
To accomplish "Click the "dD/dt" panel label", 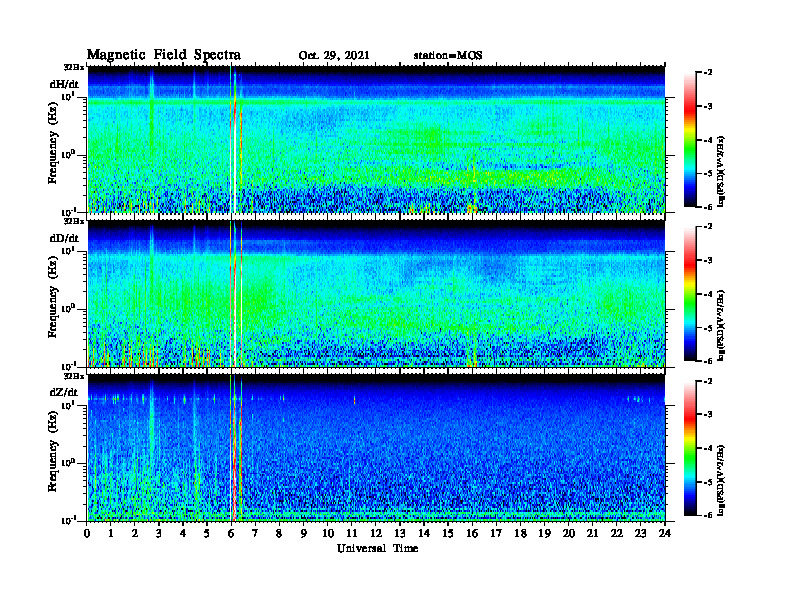I will coord(64,238).
